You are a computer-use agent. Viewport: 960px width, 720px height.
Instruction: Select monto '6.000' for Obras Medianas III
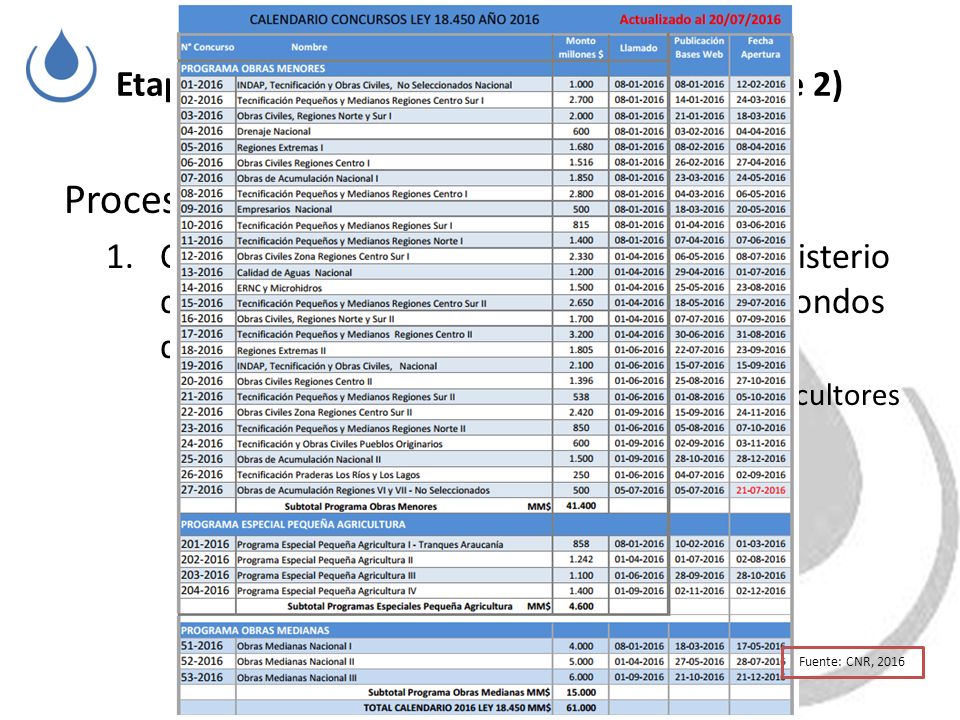580,677
